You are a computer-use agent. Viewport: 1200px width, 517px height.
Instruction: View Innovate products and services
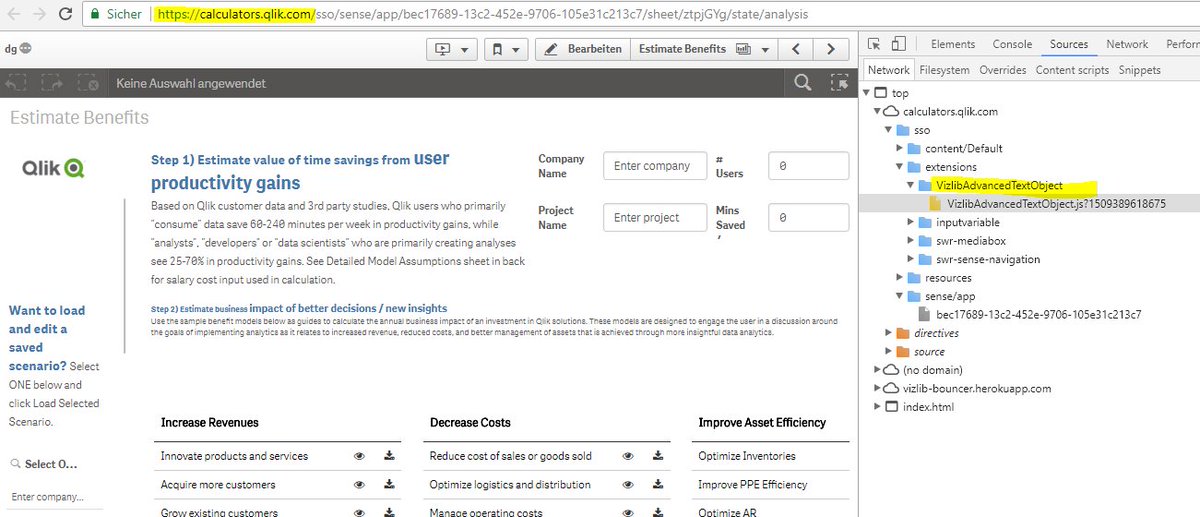coord(359,456)
